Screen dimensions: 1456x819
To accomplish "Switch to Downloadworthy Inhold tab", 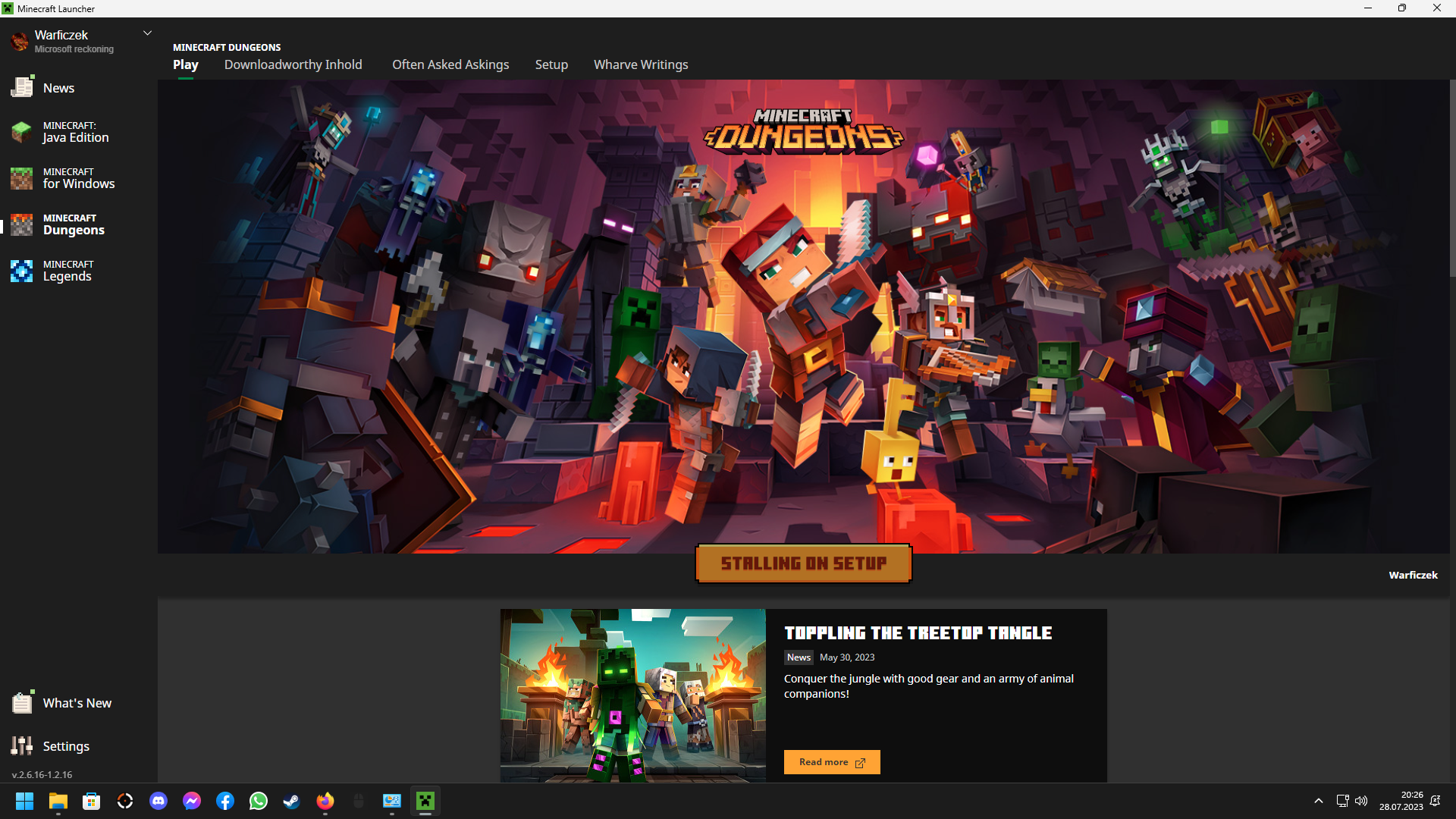I will pyautogui.click(x=293, y=64).
